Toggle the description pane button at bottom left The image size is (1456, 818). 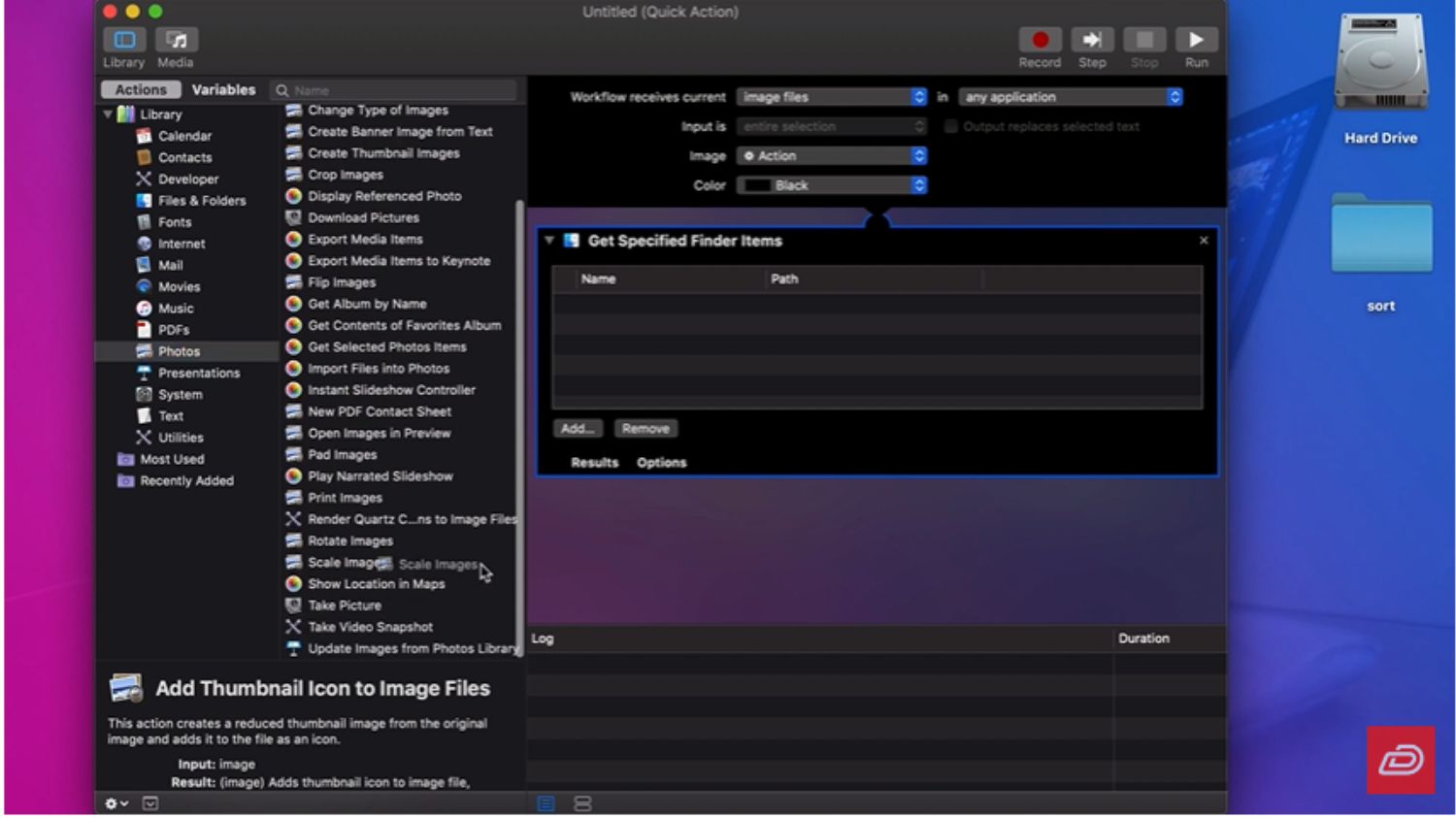(x=150, y=803)
